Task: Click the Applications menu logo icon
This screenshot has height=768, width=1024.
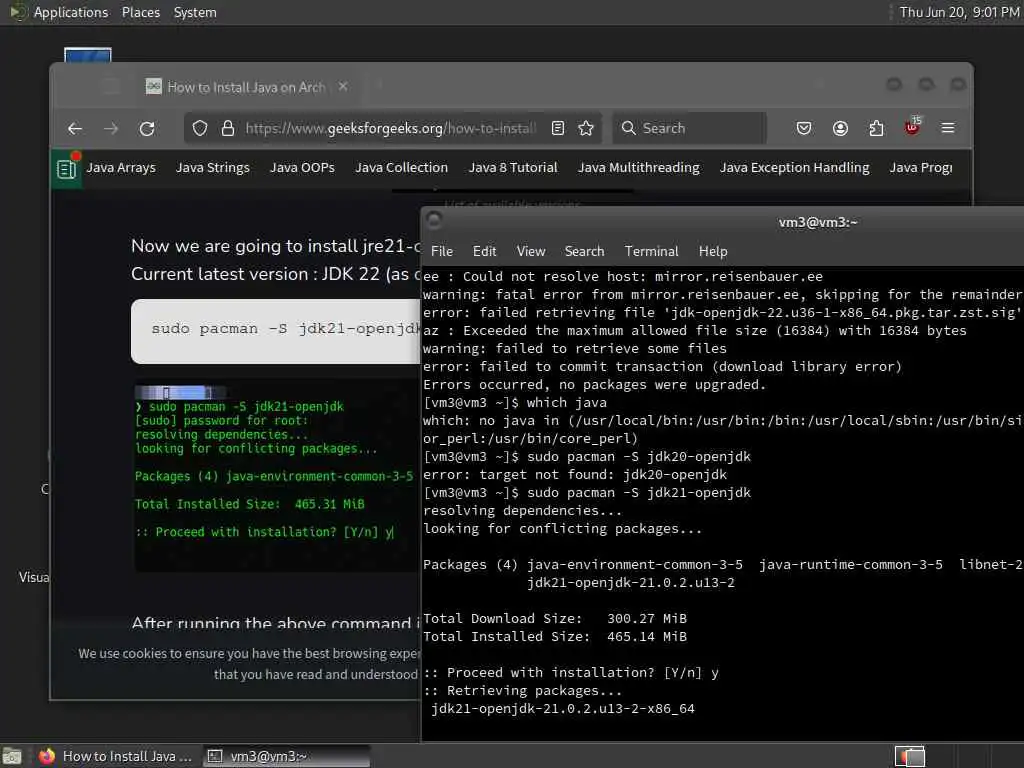Action: tap(18, 12)
